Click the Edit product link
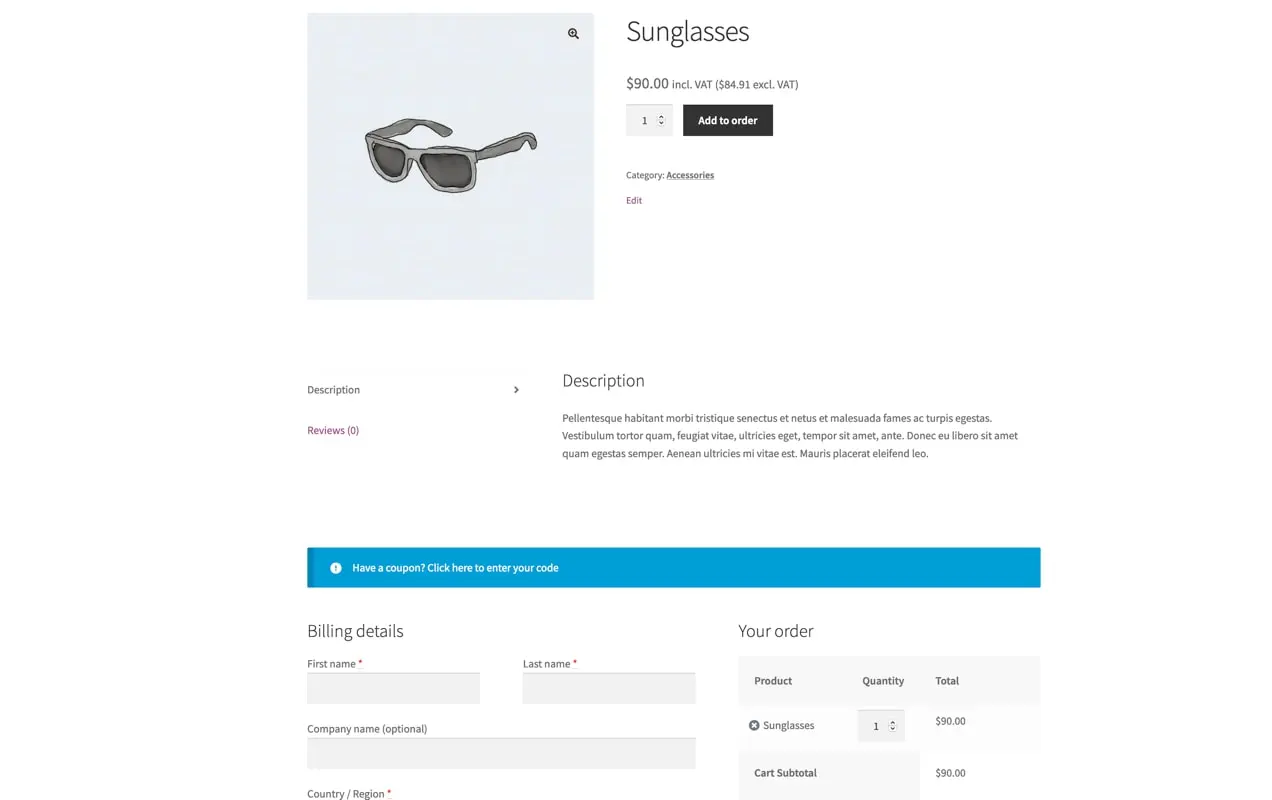 click(x=634, y=200)
